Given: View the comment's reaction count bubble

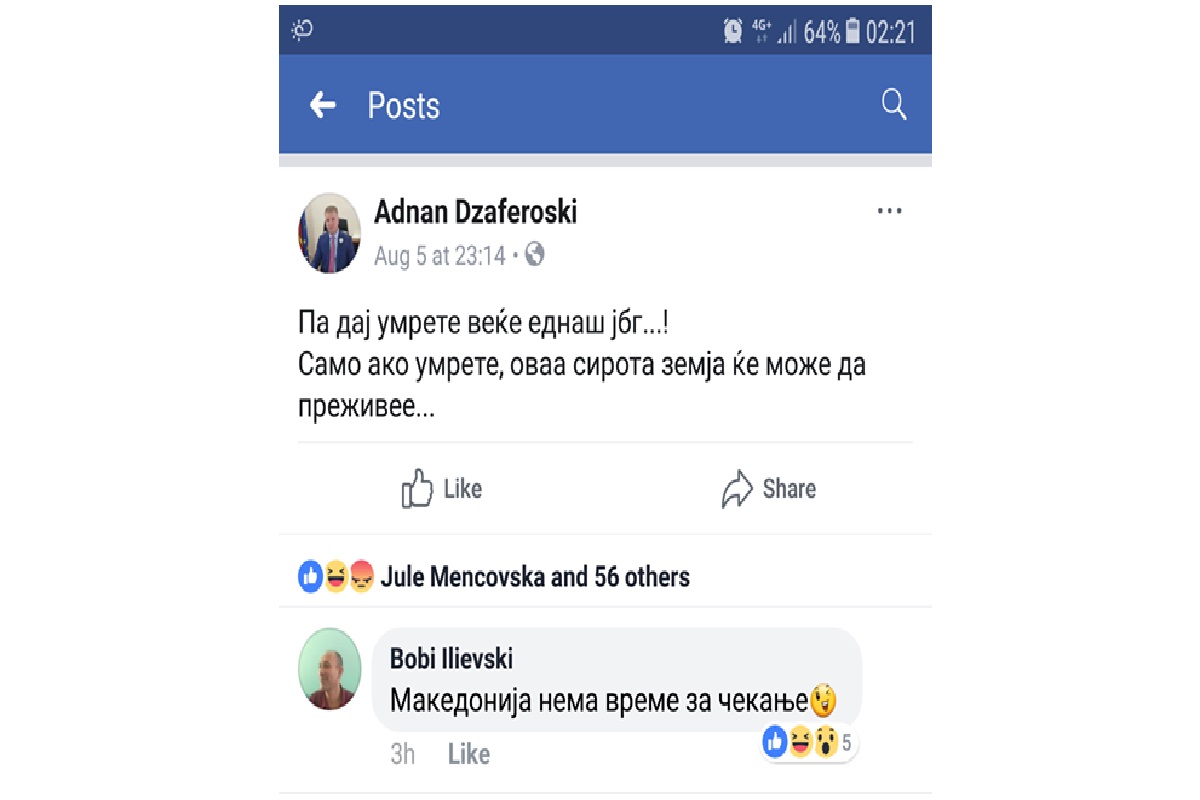Looking at the screenshot, I should coord(809,743).
